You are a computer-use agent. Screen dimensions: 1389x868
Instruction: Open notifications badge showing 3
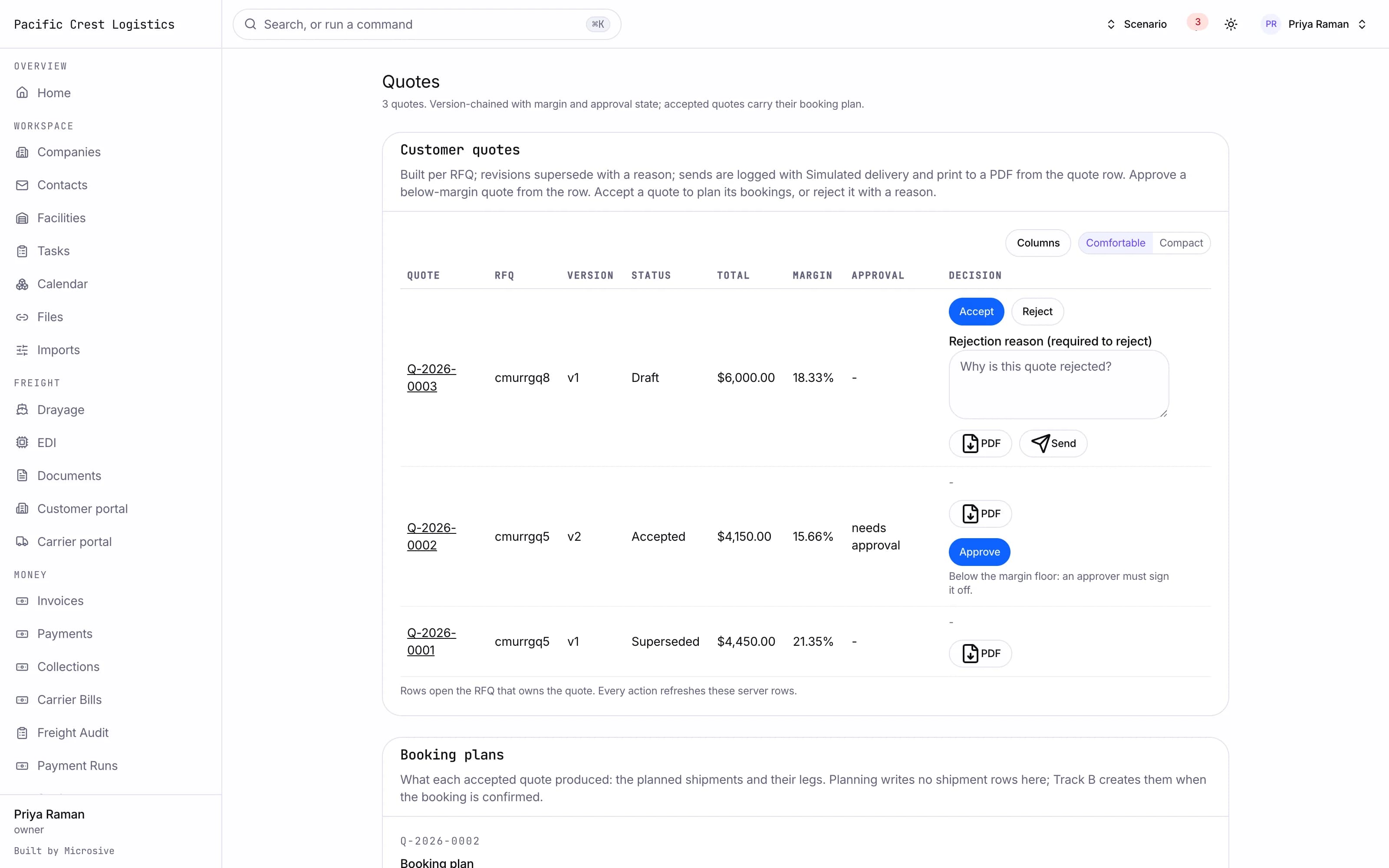coord(1197,23)
